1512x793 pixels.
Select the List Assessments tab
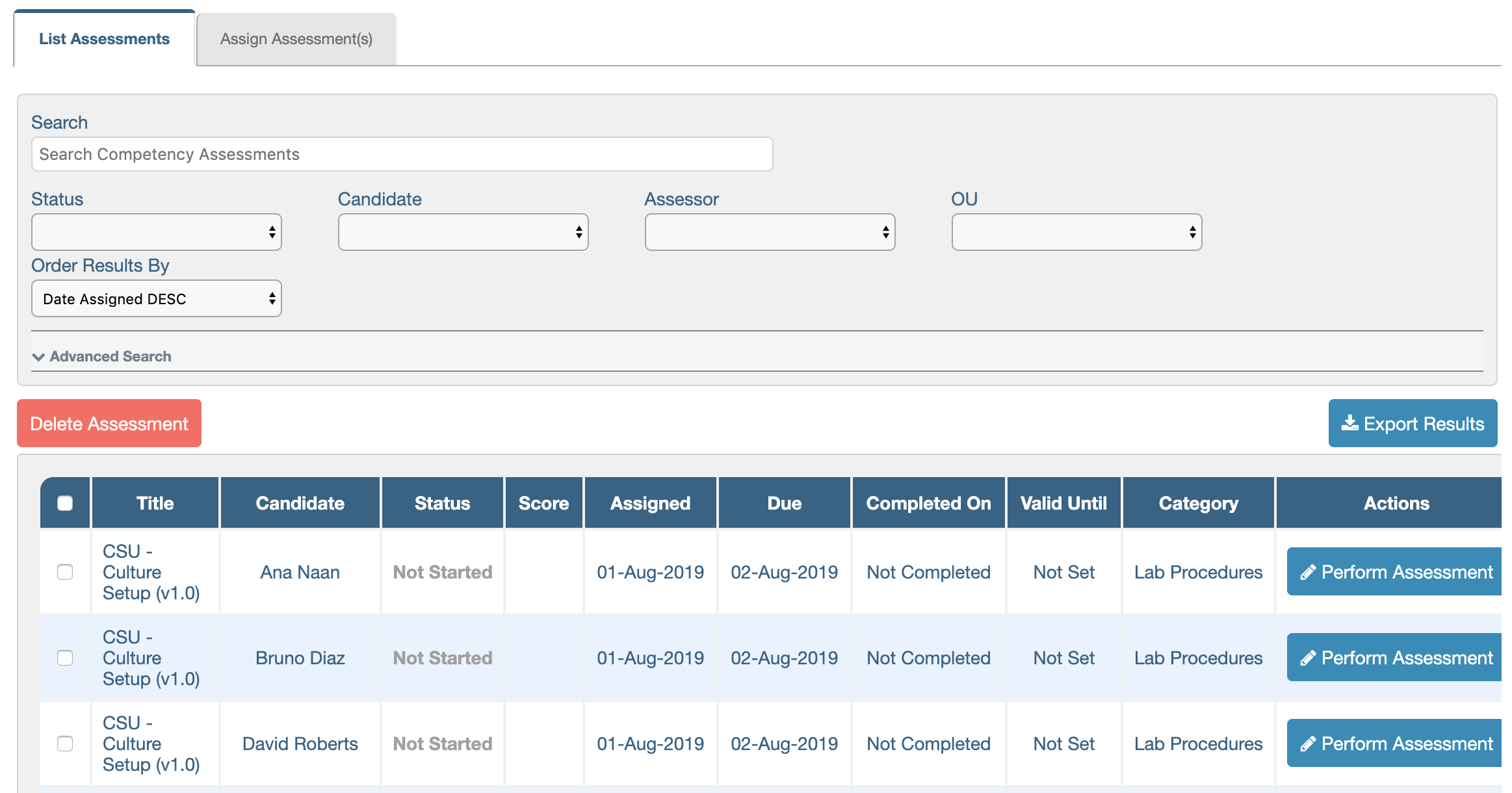(104, 39)
